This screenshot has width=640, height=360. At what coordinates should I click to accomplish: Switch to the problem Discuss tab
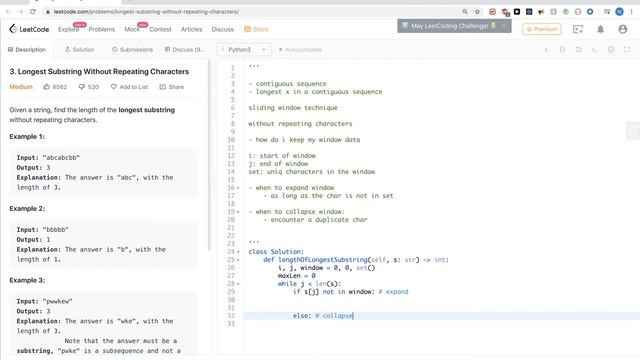(x=184, y=49)
